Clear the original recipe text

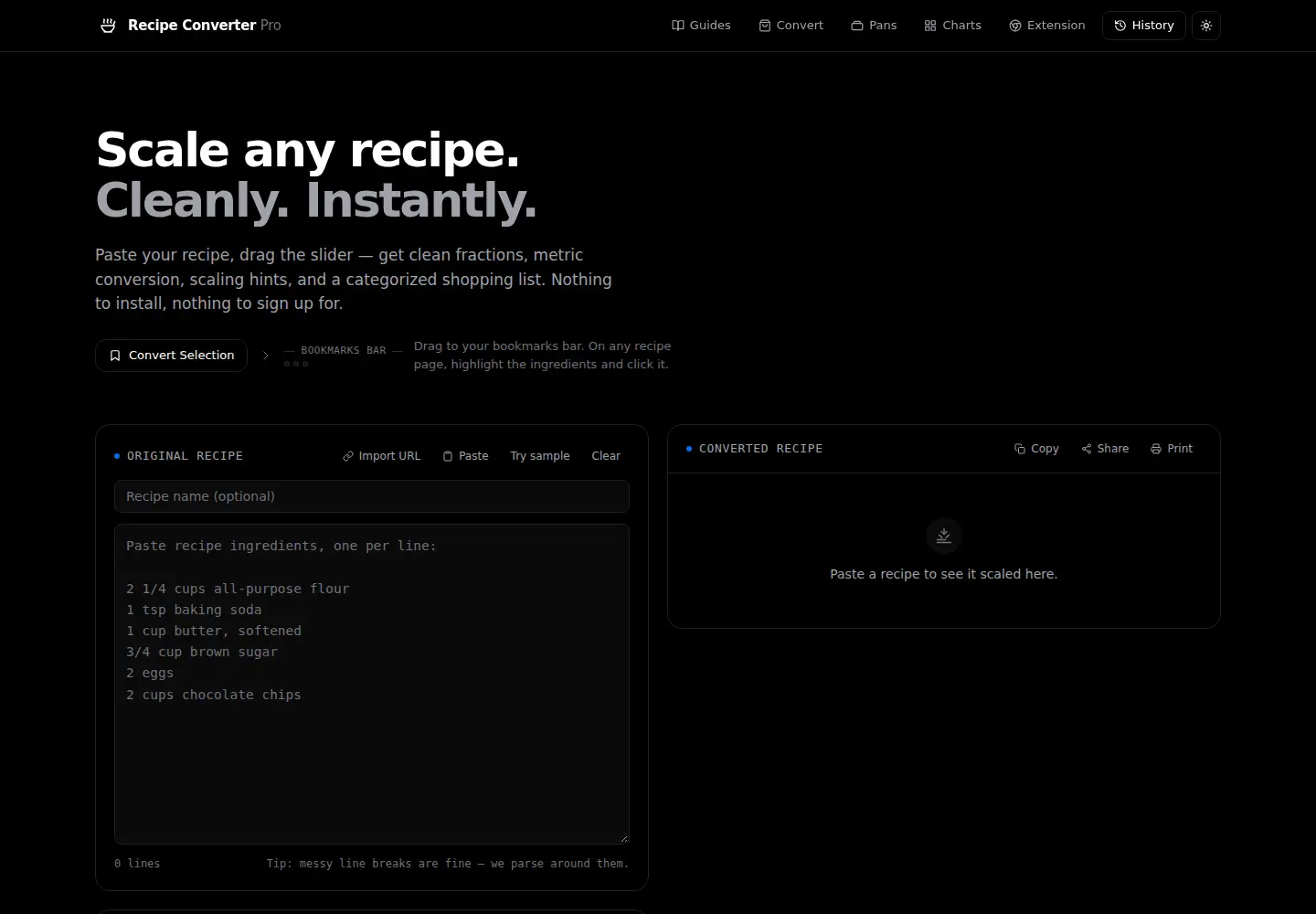[x=606, y=456]
